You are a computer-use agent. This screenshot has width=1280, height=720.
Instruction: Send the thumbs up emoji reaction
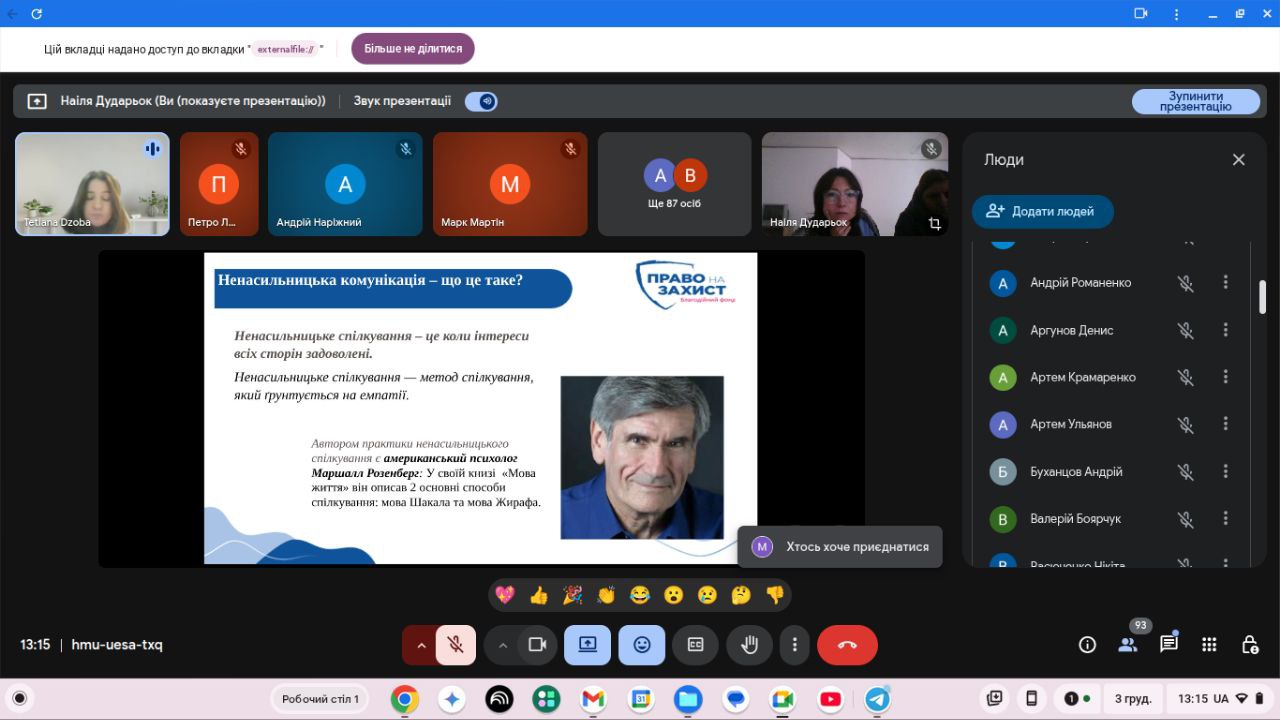(x=539, y=595)
